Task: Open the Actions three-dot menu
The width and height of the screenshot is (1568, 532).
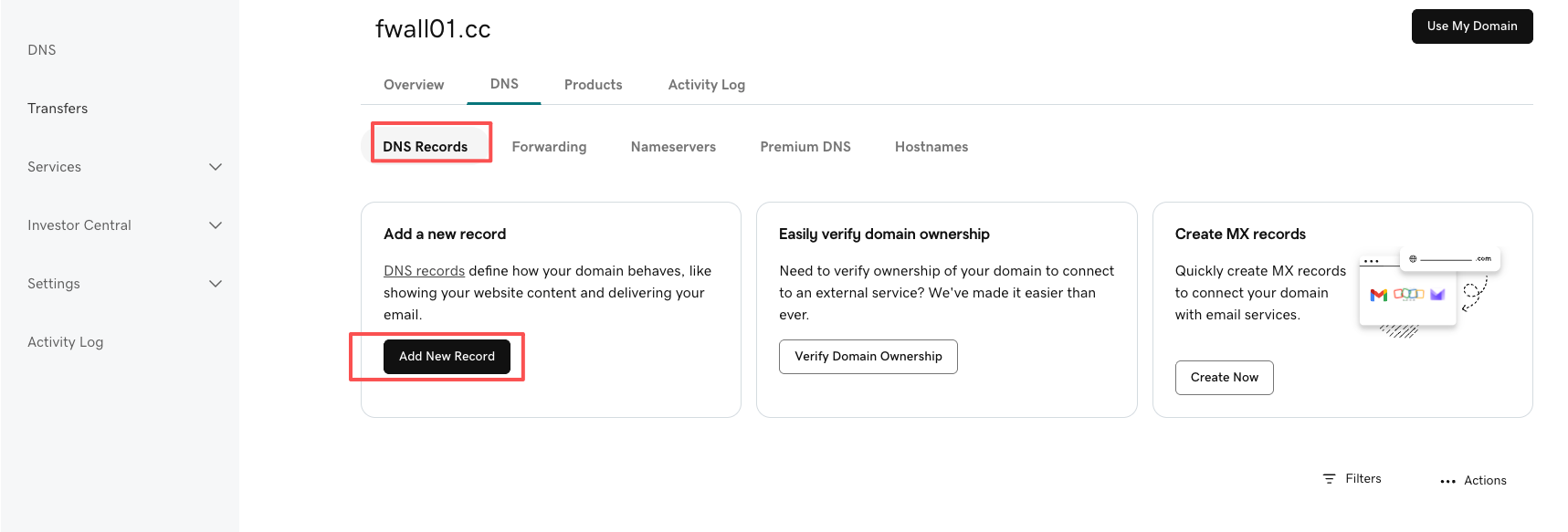Action: pos(1447,481)
